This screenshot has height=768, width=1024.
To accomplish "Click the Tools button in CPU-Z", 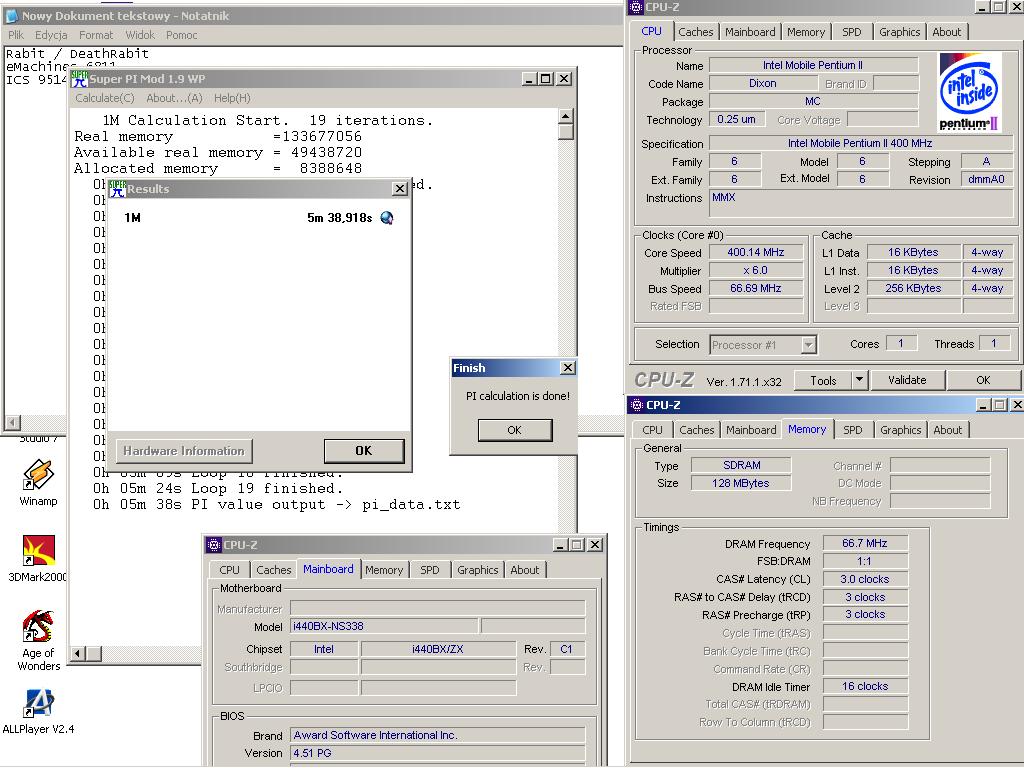I will point(823,380).
